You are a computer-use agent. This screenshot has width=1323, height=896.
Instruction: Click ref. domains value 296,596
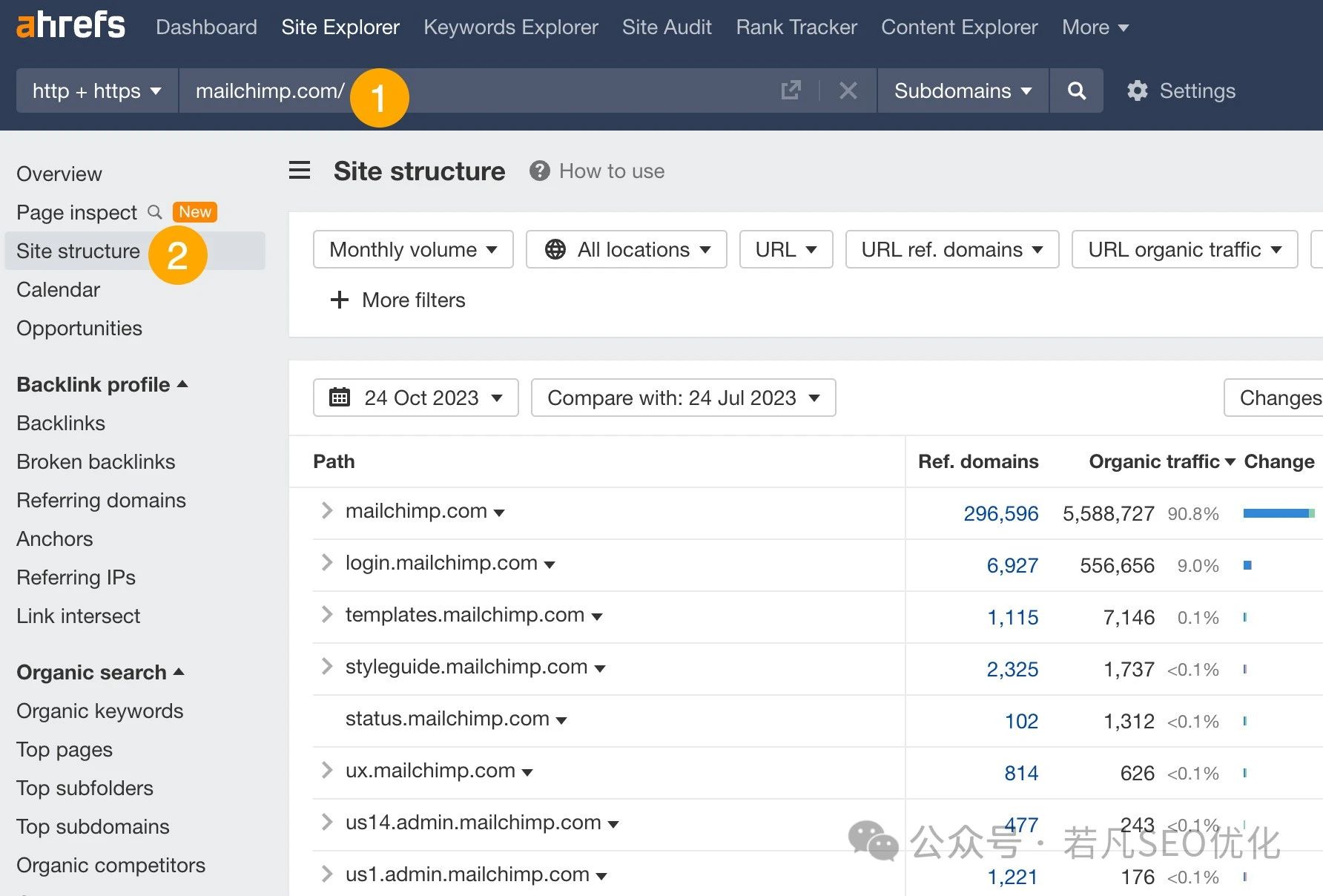point(1000,513)
